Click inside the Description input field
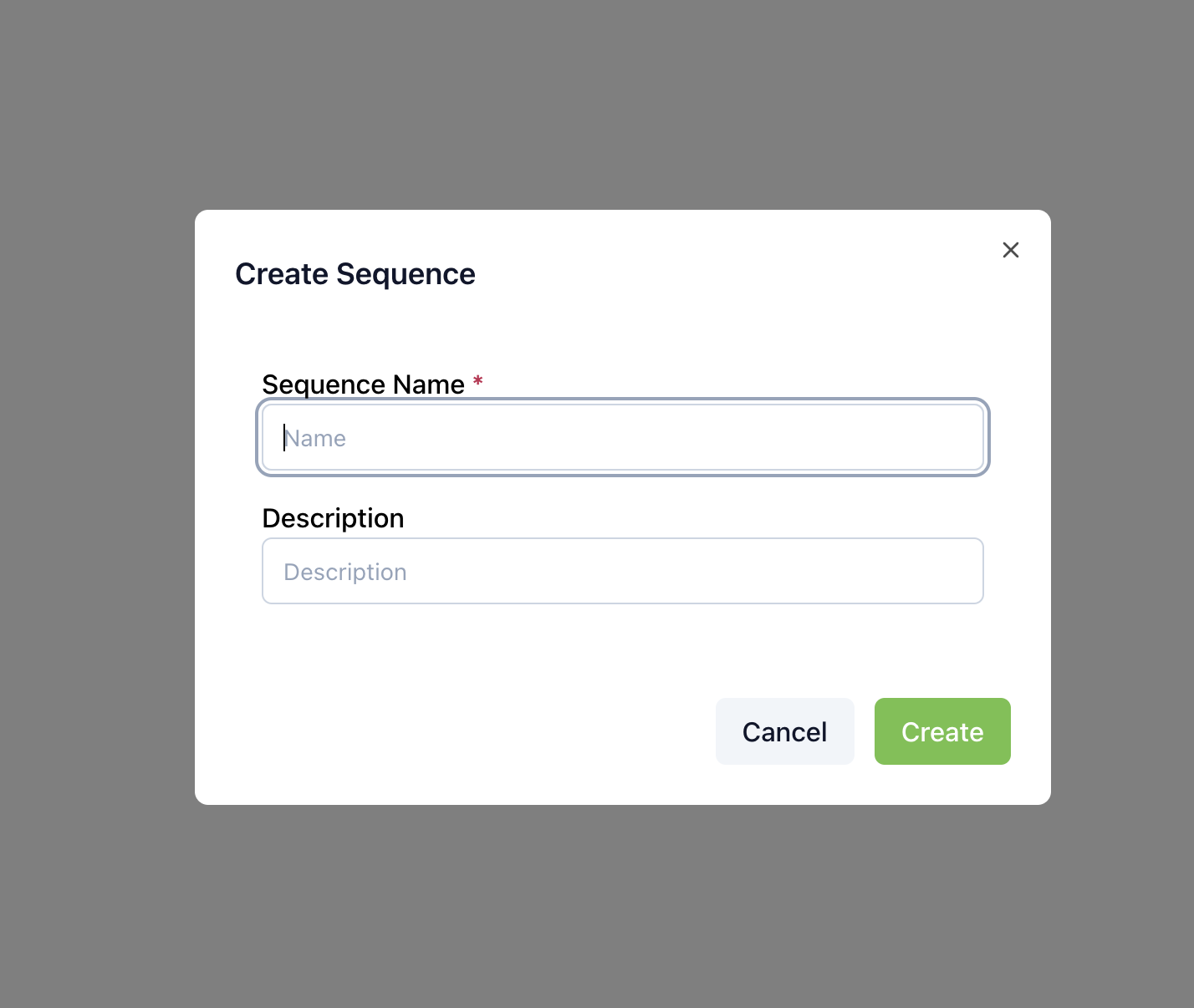This screenshot has width=1194, height=1008. [x=622, y=571]
